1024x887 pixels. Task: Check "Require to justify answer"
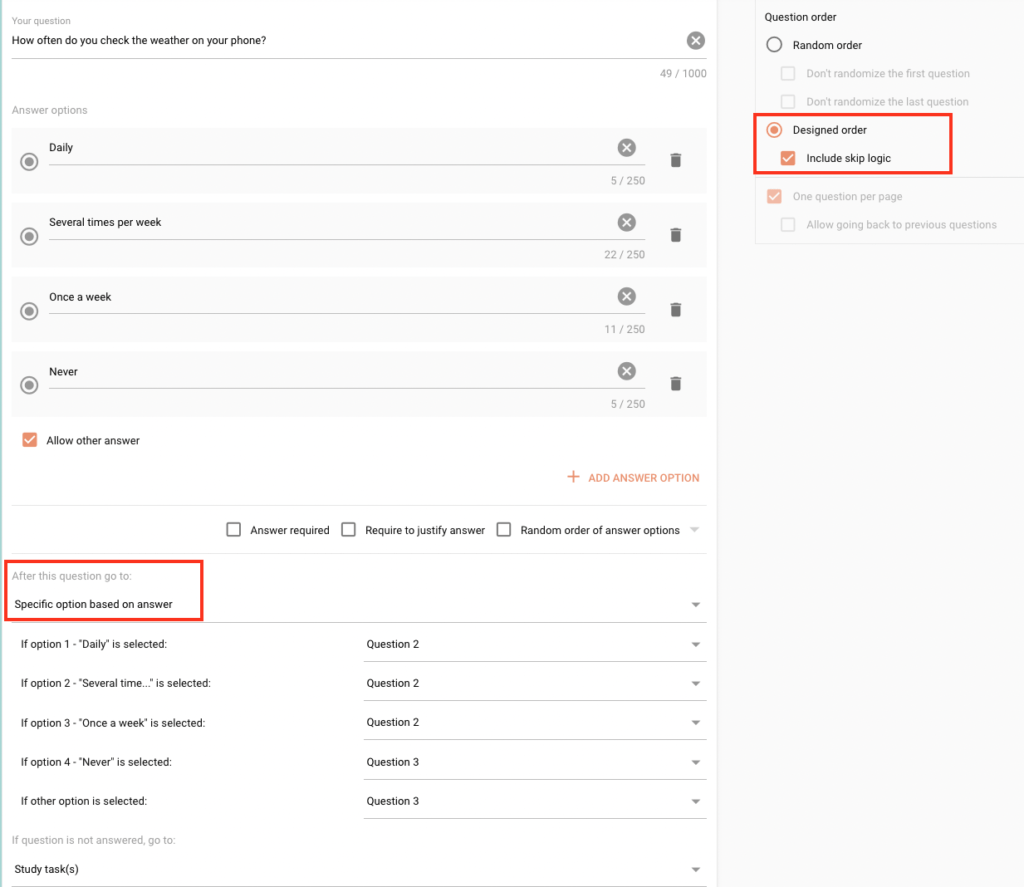click(x=349, y=529)
